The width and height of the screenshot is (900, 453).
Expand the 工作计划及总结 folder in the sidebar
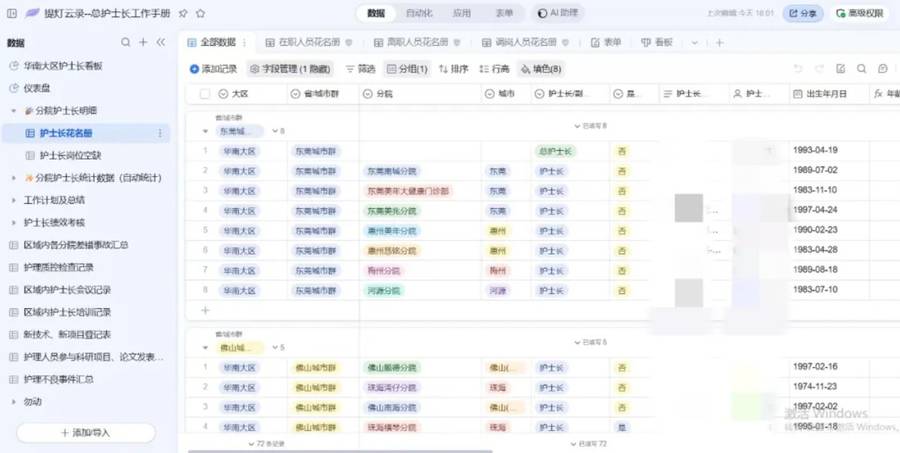point(14,200)
